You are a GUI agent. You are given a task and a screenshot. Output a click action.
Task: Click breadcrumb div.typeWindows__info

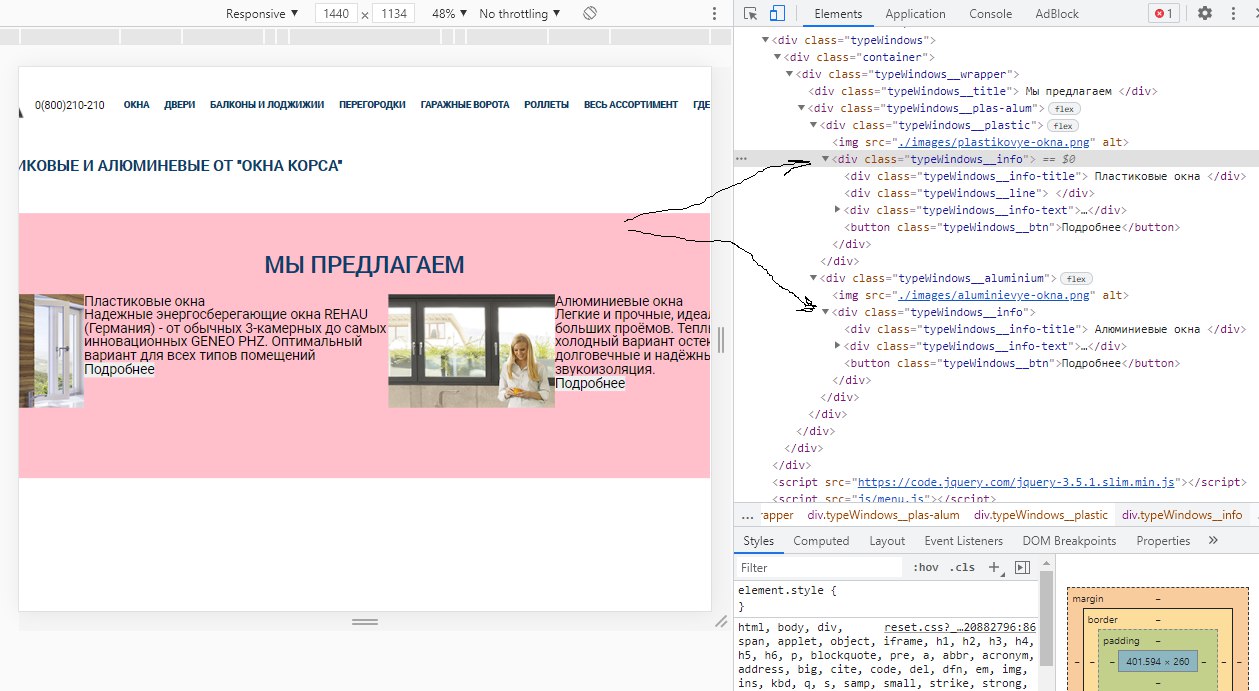pyautogui.click(x=1182, y=515)
